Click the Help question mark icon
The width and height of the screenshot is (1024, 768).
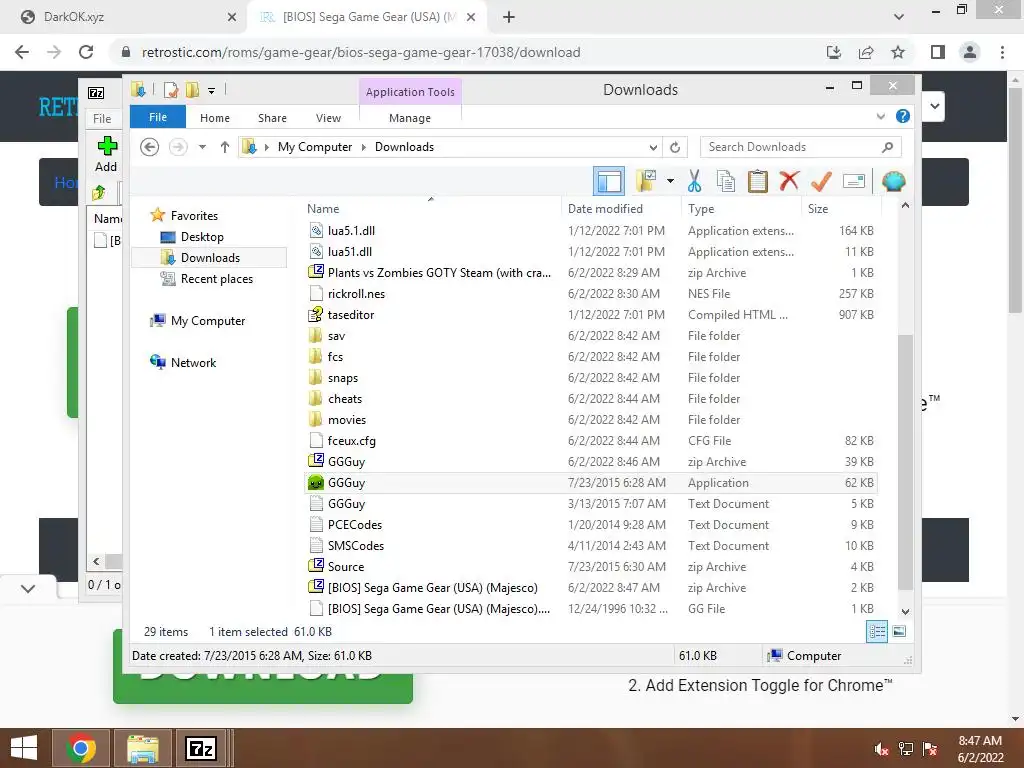[903, 116]
